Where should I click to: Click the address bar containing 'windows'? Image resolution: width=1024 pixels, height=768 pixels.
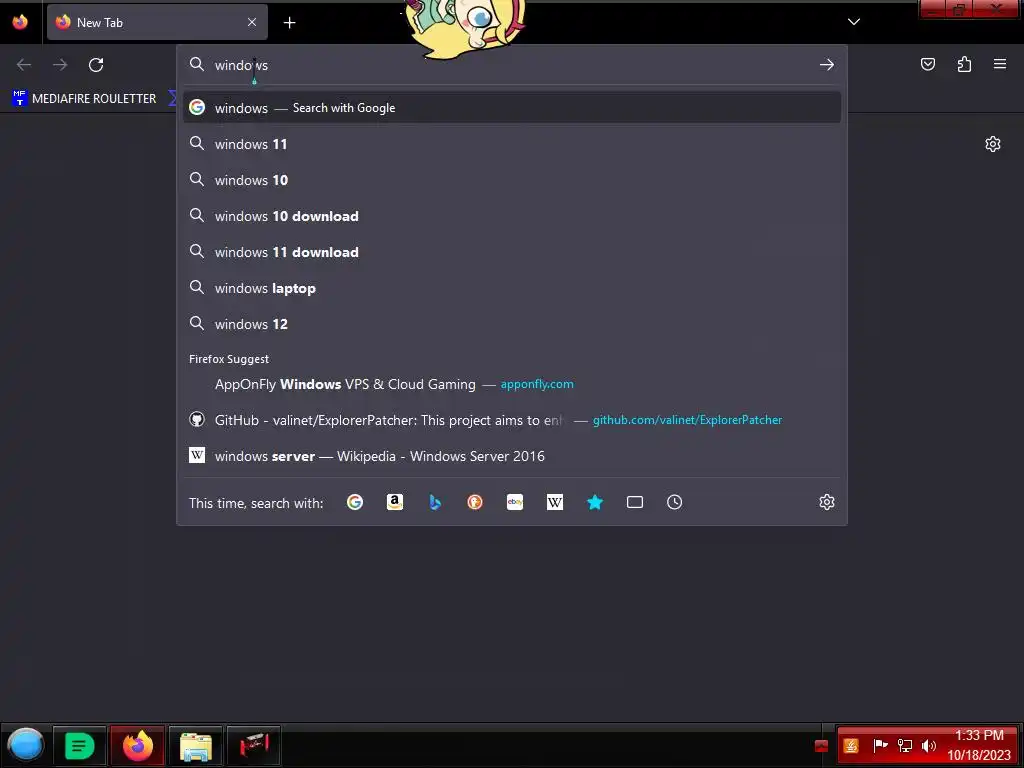tap(512, 65)
